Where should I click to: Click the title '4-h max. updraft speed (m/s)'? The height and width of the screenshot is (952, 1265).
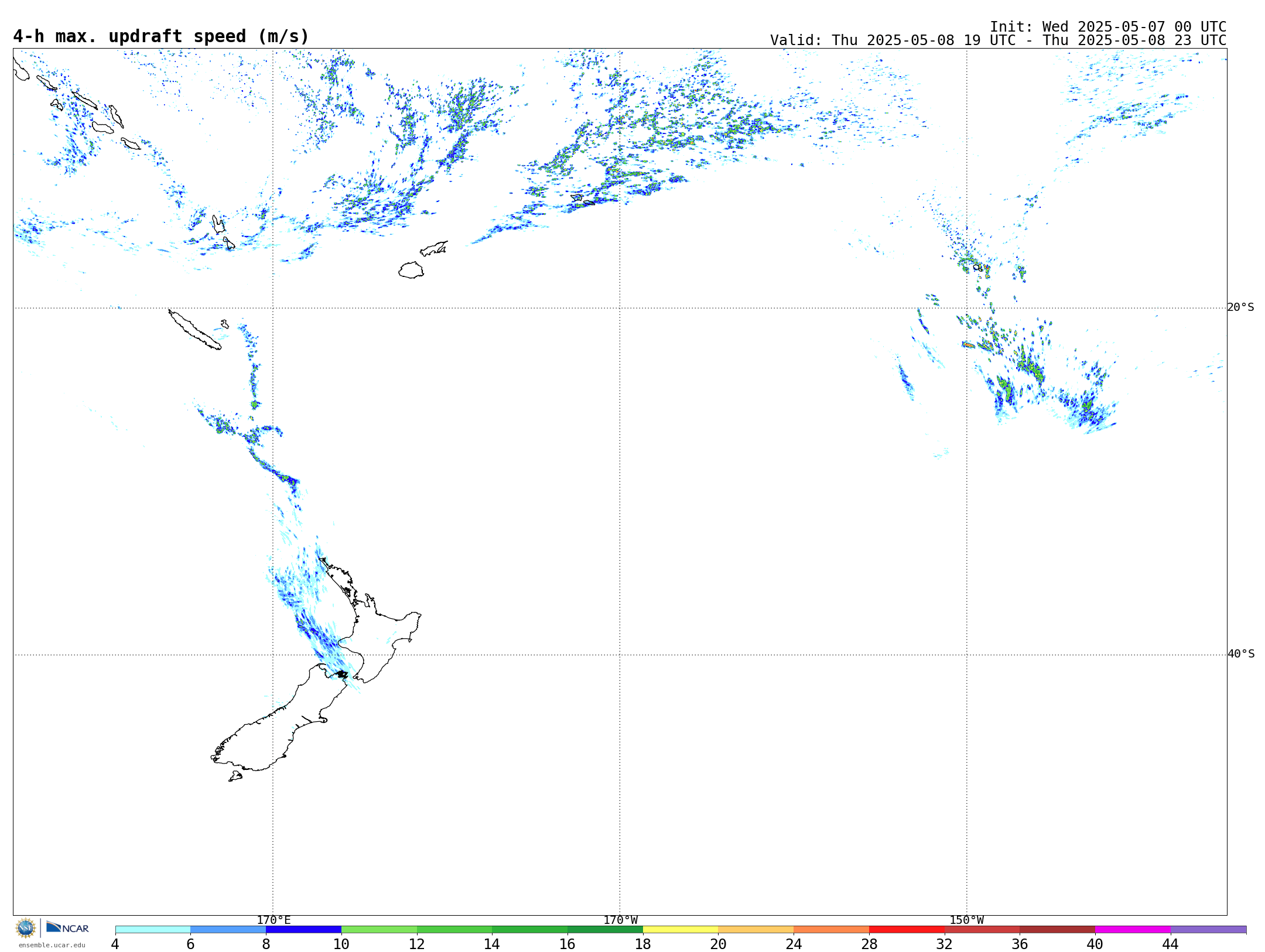[161, 36]
